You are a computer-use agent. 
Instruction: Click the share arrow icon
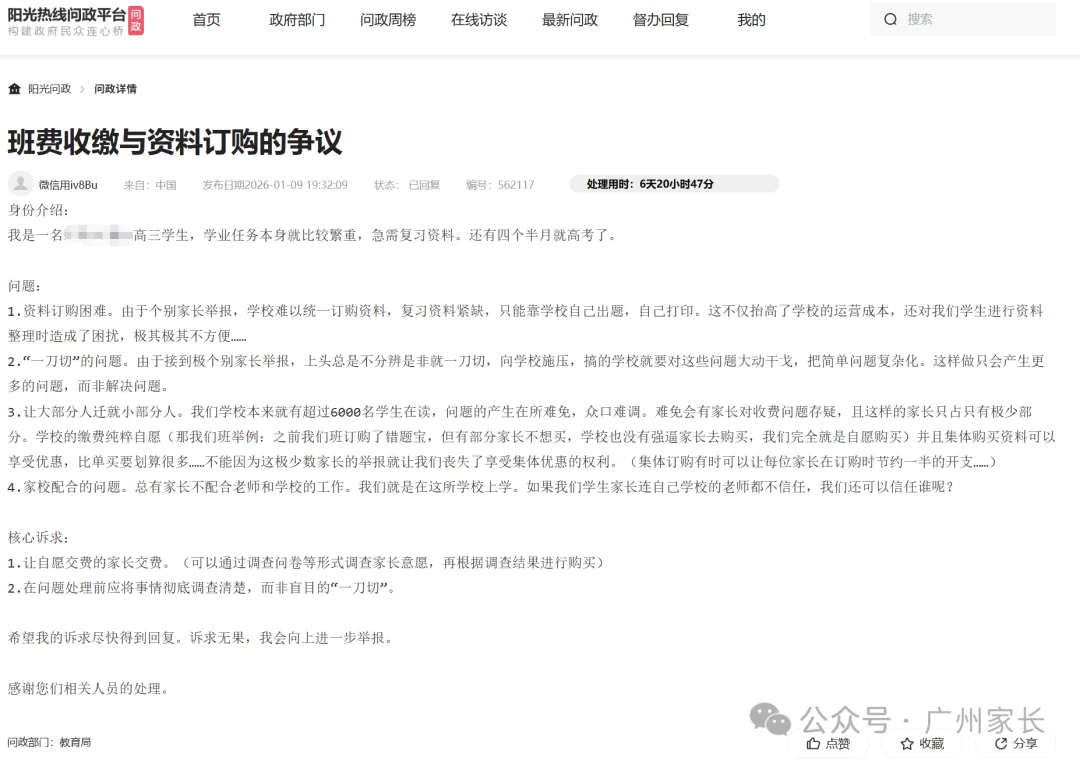[1001, 743]
